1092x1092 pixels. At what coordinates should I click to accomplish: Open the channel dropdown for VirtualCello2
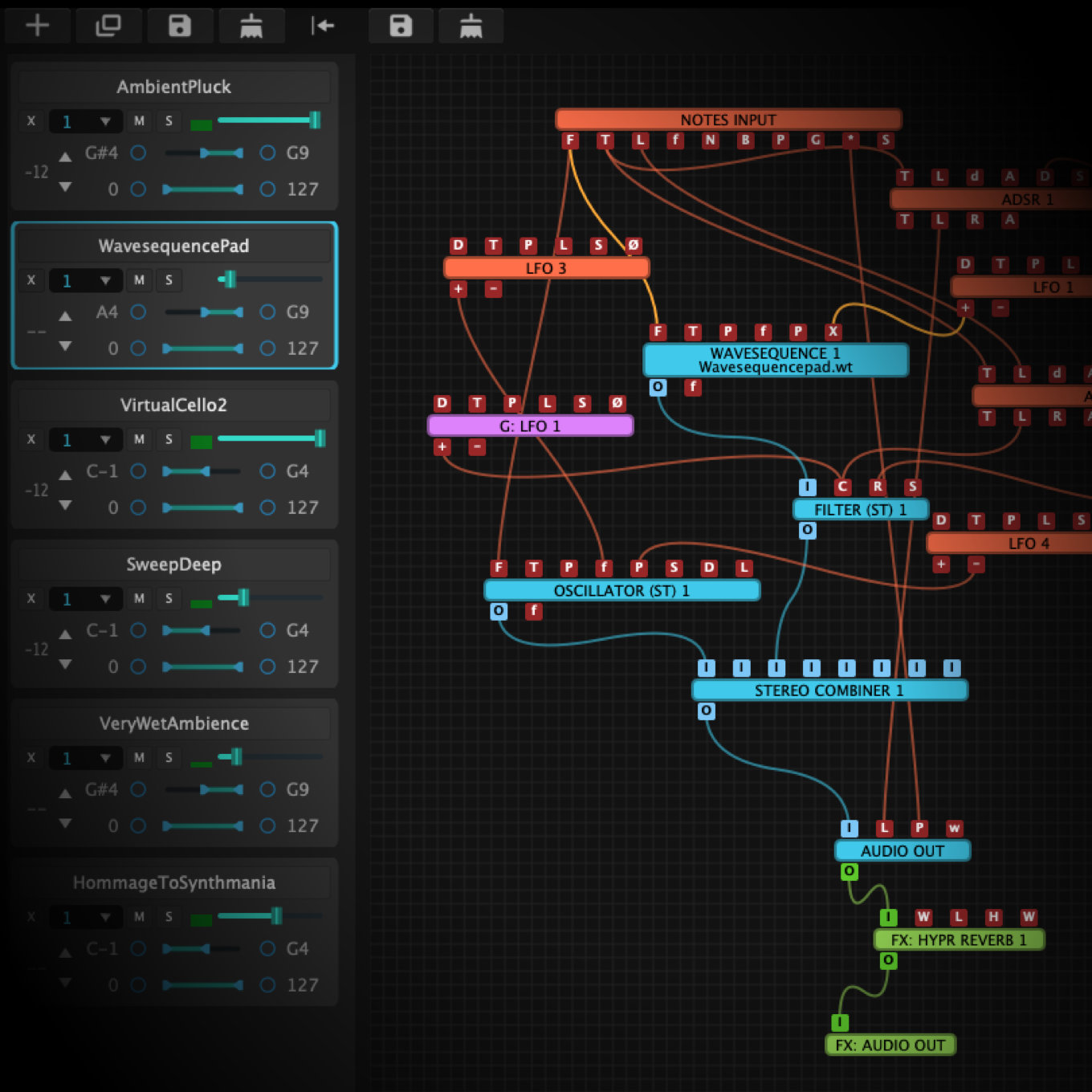point(86,439)
